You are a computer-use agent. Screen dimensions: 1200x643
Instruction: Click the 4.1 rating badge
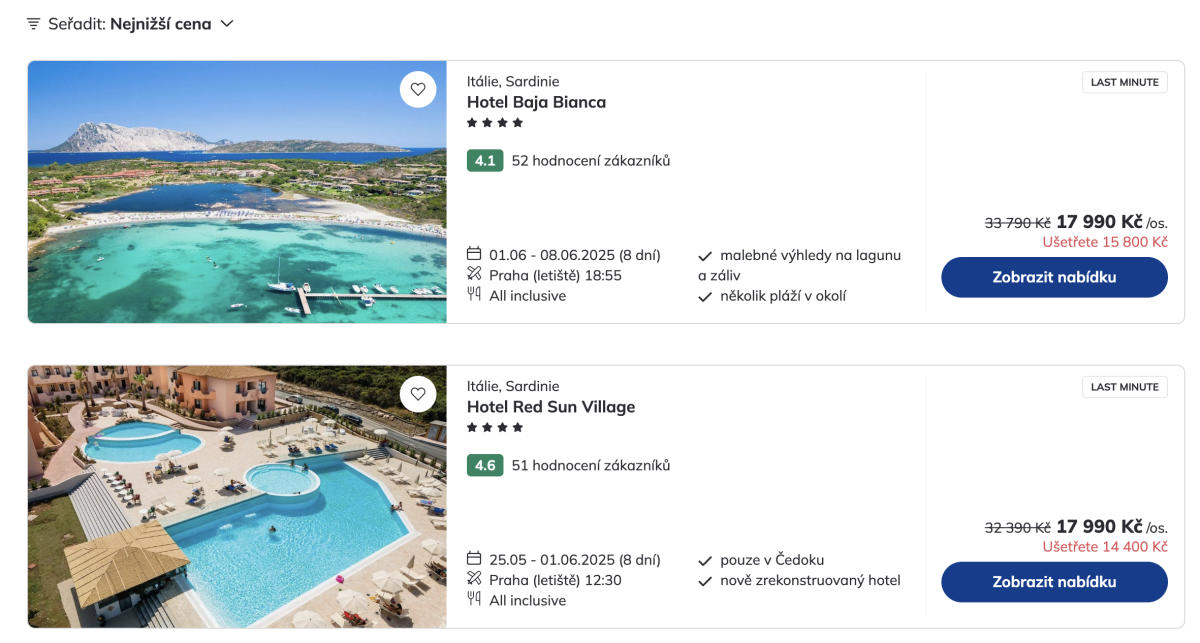tap(485, 160)
